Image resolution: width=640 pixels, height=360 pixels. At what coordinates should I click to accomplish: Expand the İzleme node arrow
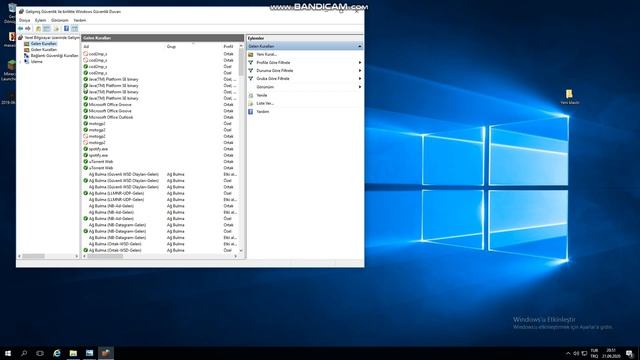20,62
